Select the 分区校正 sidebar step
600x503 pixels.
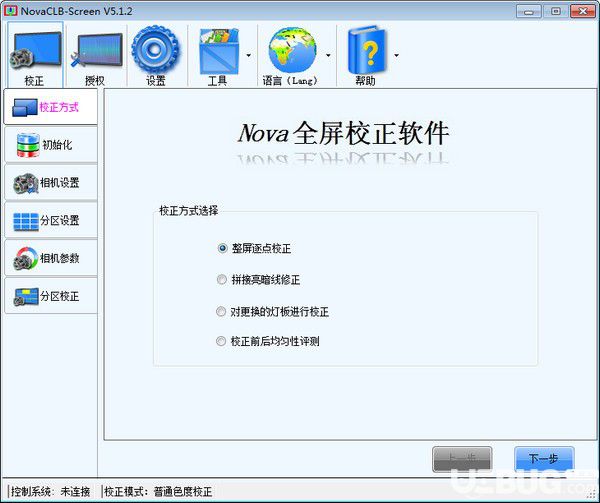51,296
